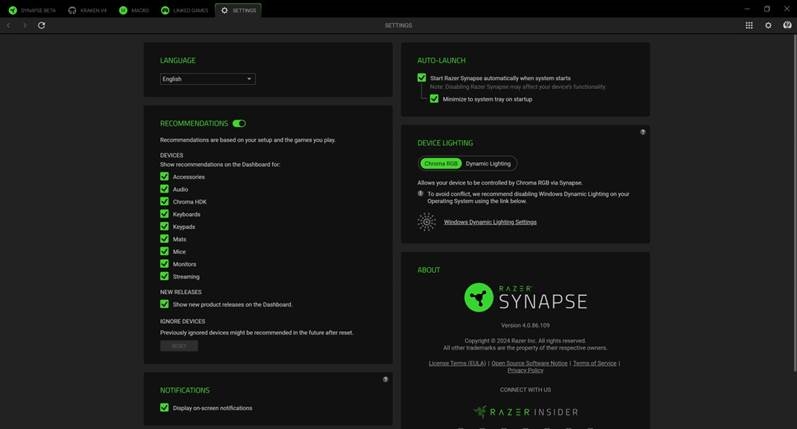Viewport: 797px width, 429px height.
Task: Select the Chroma RGB option
Action: click(x=441, y=164)
